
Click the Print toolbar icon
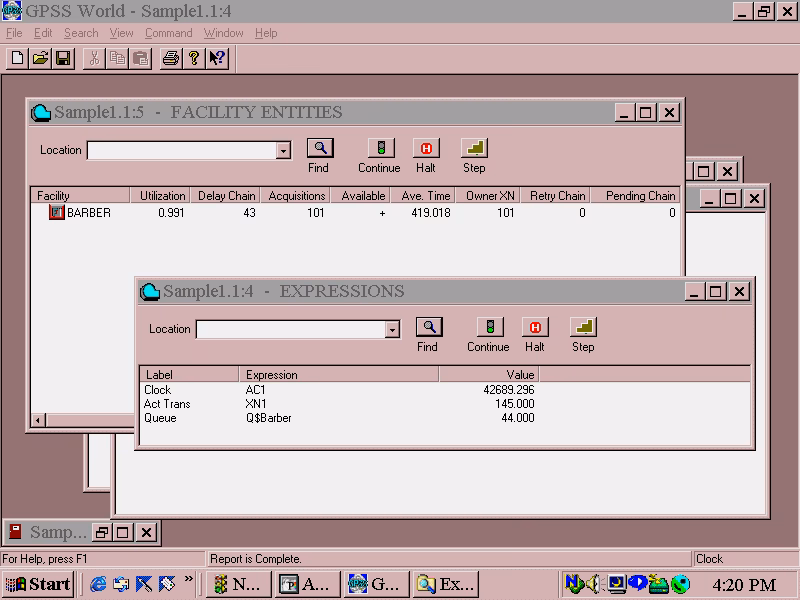(171, 58)
